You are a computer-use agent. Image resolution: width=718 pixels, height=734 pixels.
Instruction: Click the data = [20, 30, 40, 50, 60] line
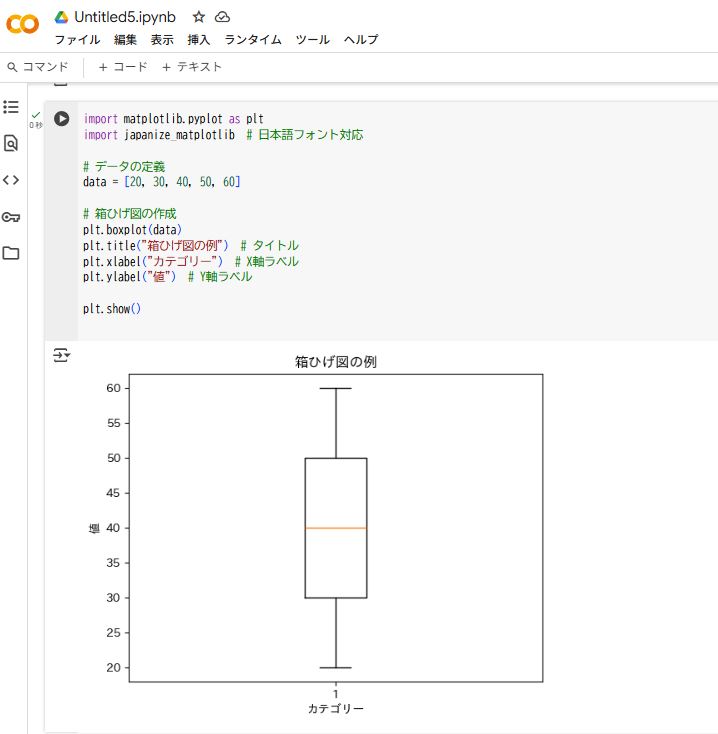click(161, 182)
